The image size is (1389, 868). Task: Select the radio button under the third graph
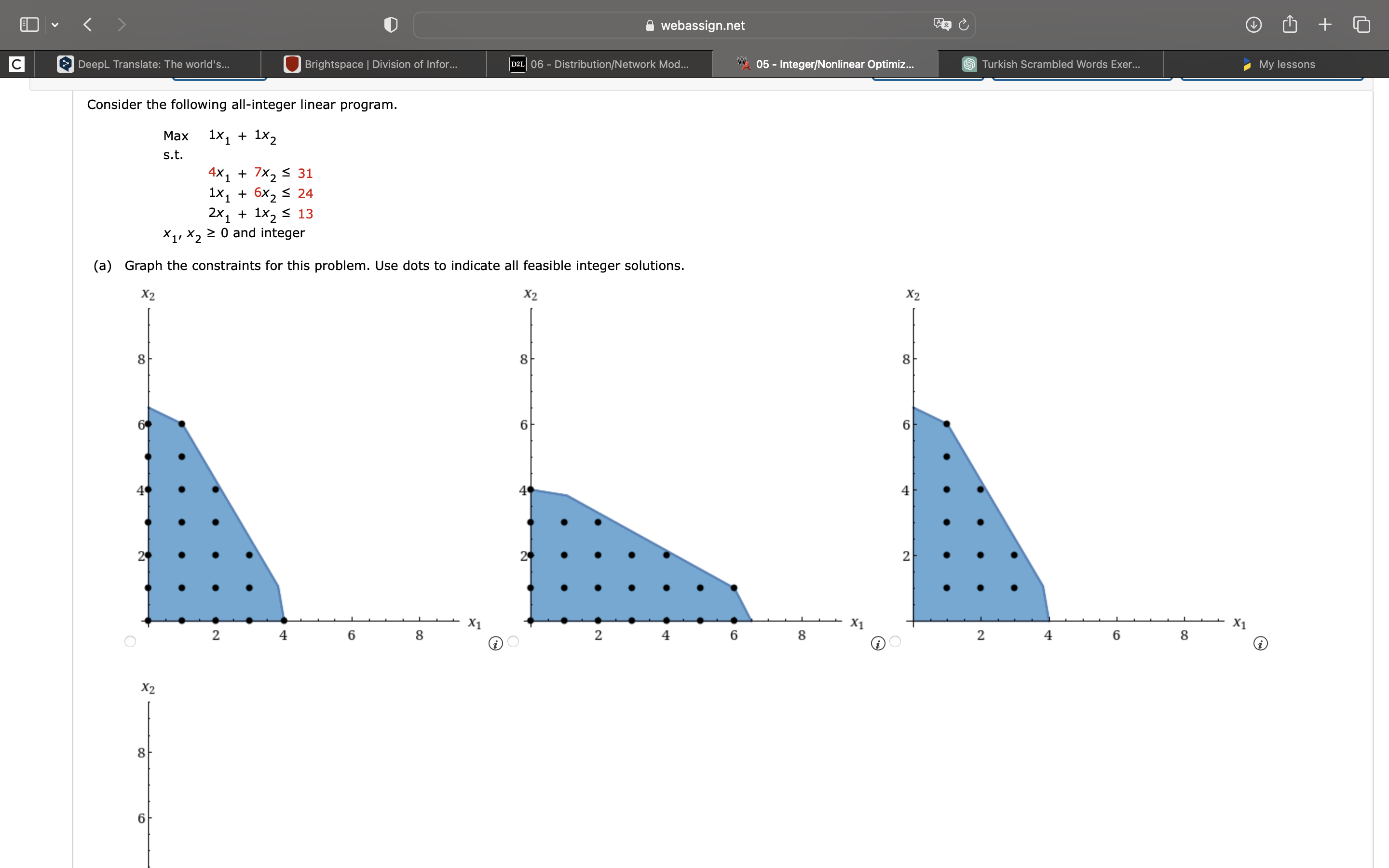(x=896, y=641)
